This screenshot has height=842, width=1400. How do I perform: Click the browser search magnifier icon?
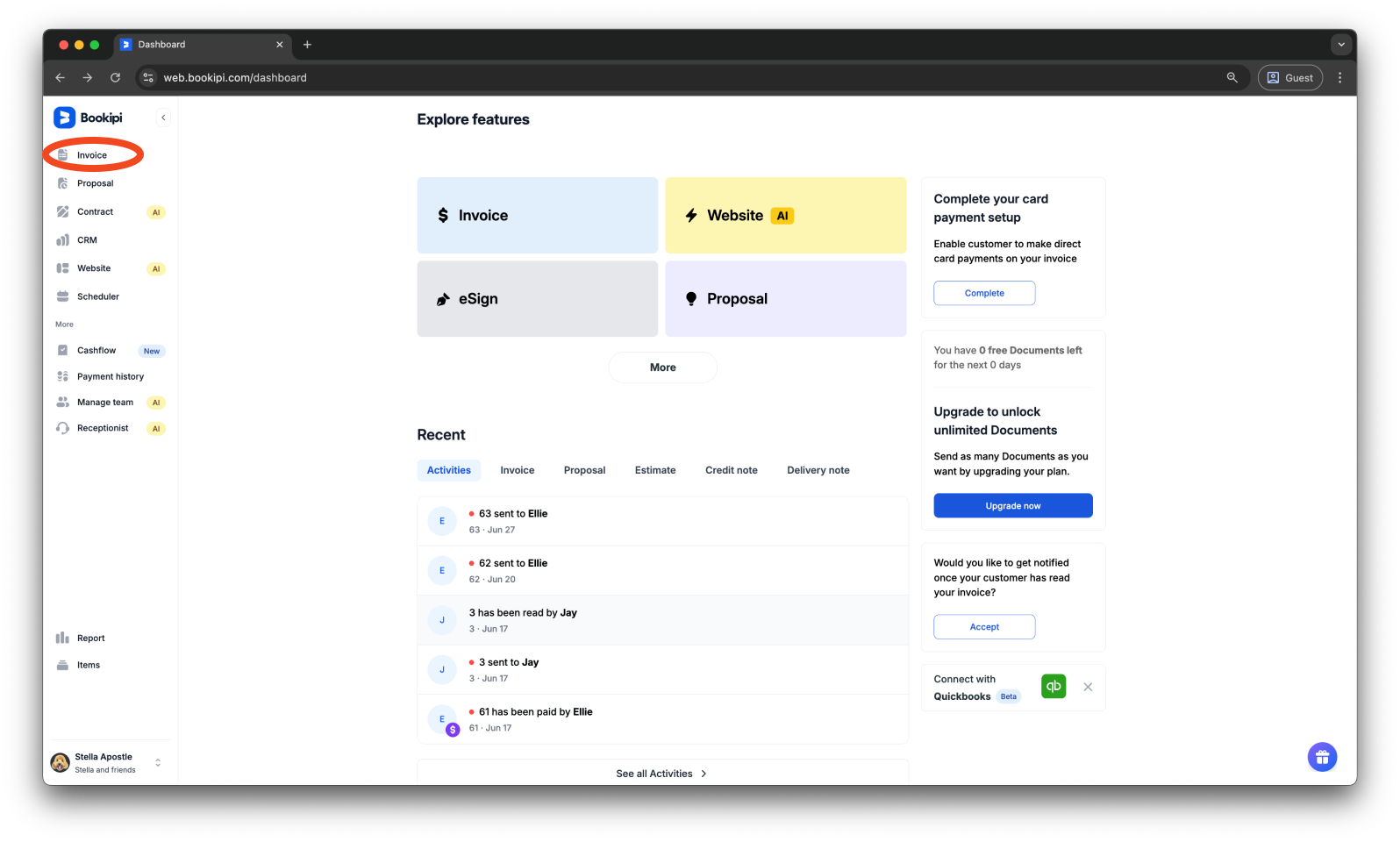click(x=1232, y=77)
